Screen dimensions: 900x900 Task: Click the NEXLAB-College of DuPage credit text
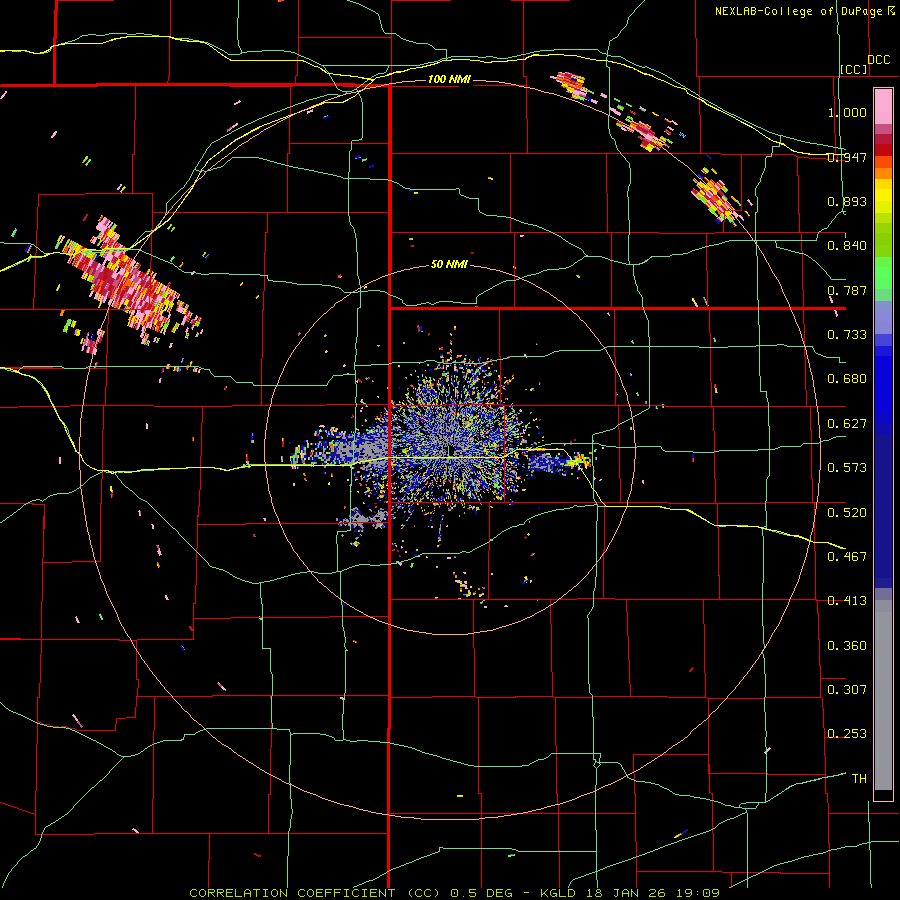click(x=805, y=11)
